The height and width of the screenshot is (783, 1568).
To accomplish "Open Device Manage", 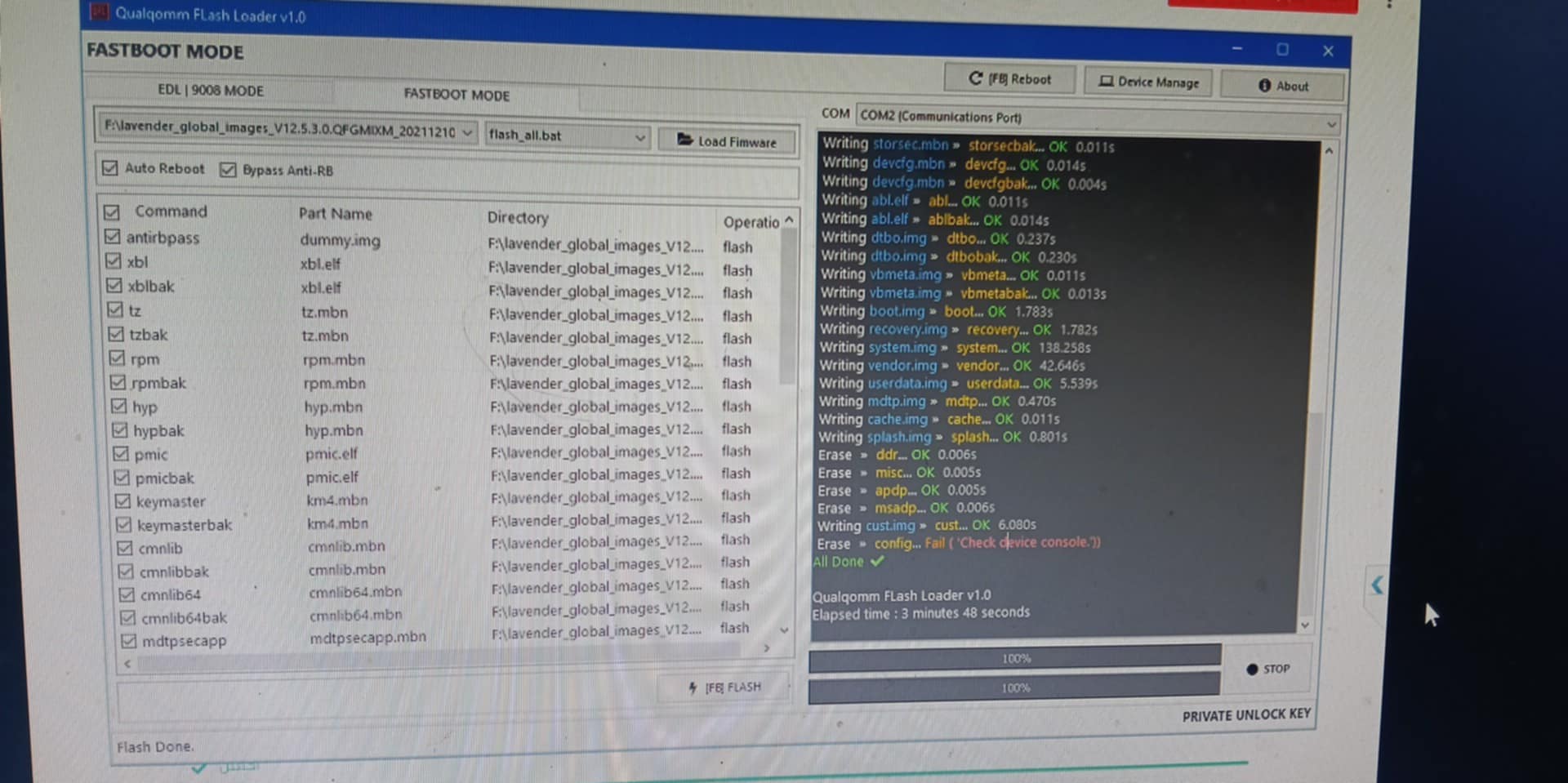I will (x=1149, y=82).
